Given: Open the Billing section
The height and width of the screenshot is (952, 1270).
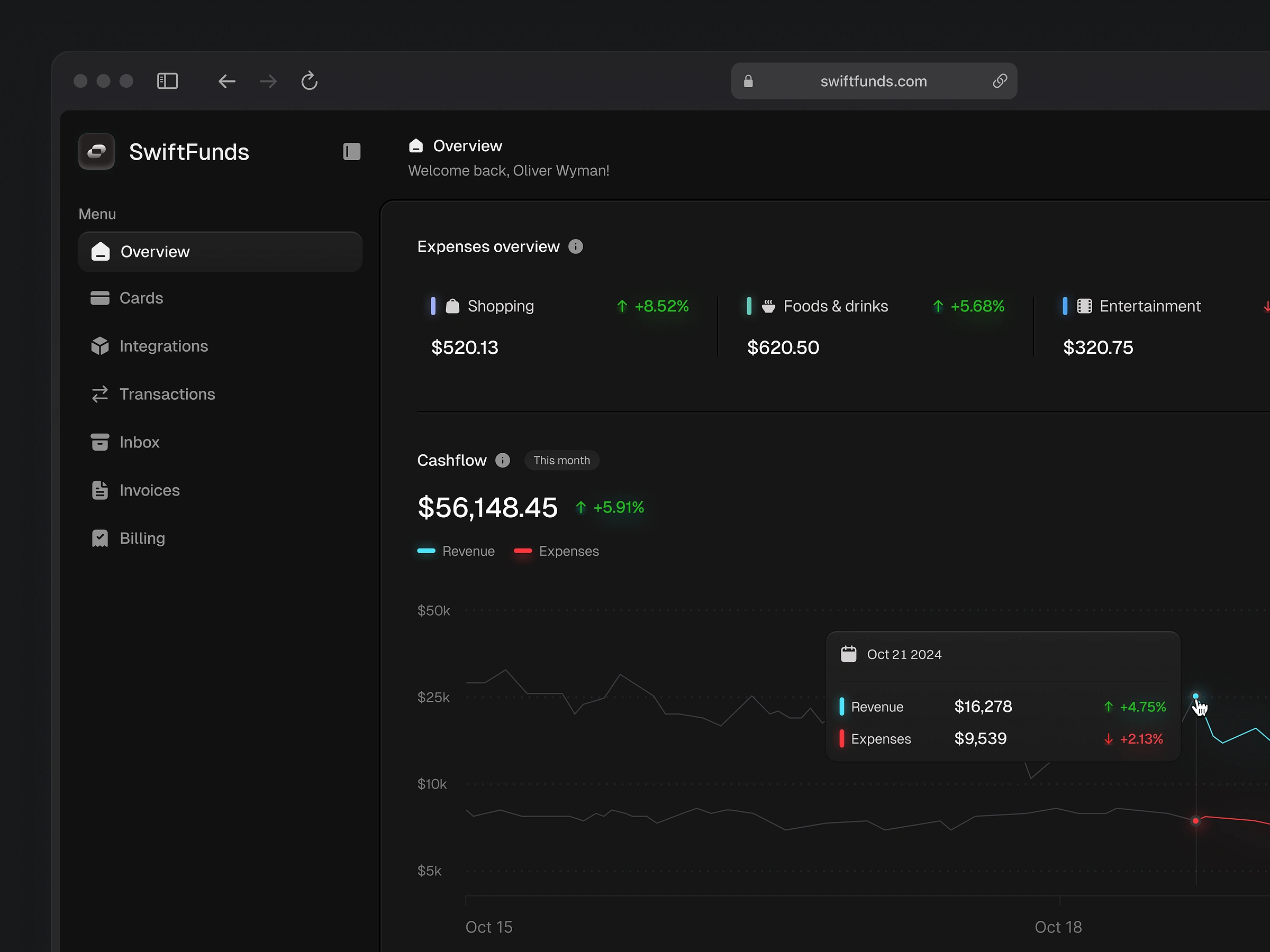Looking at the screenshot, I should click(x=142, y=538).
